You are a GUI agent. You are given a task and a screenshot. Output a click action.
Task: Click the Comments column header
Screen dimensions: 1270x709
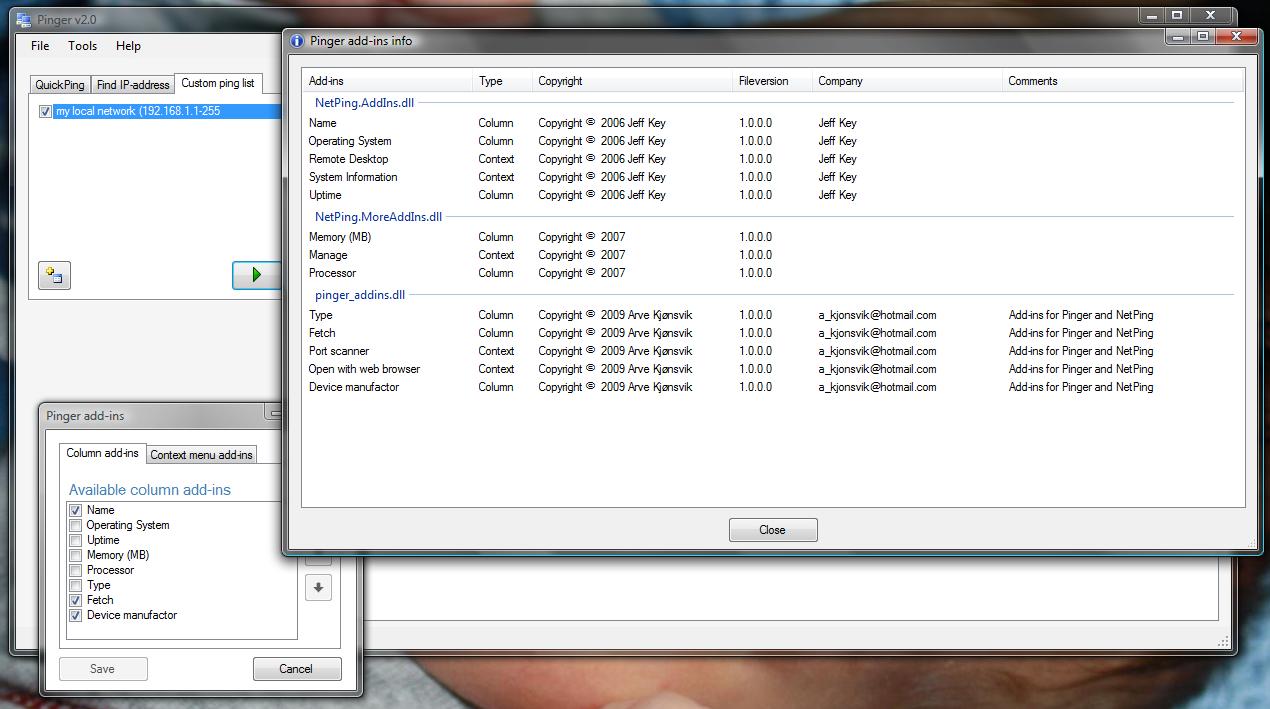point(1123,81)
